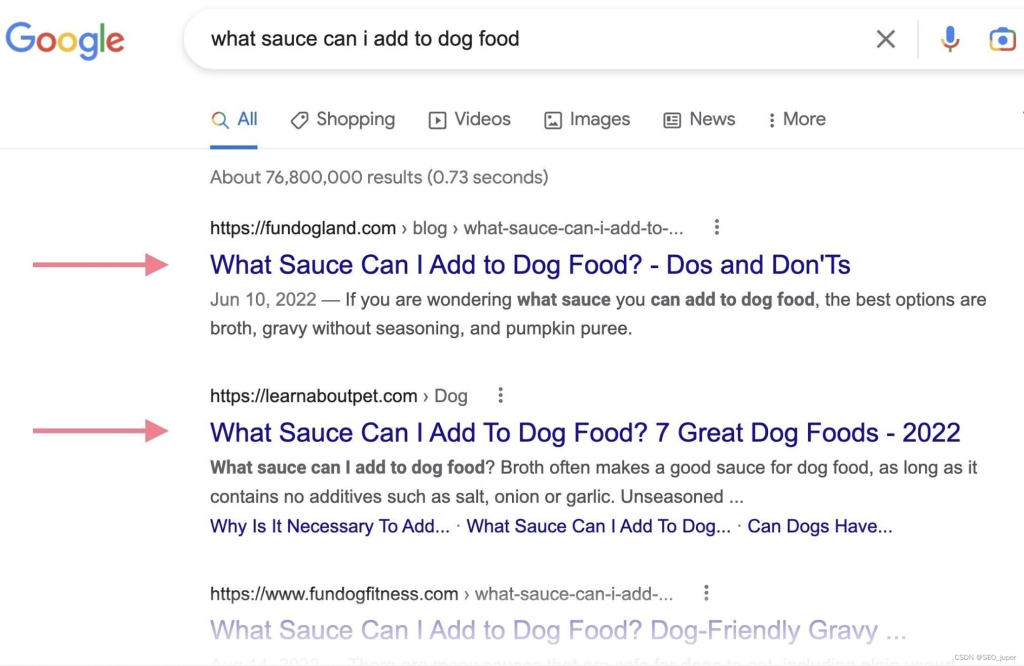The height and width of the screenshot is (666, 1024).
Task: Click the Google logo
Action: pos(65,40)
